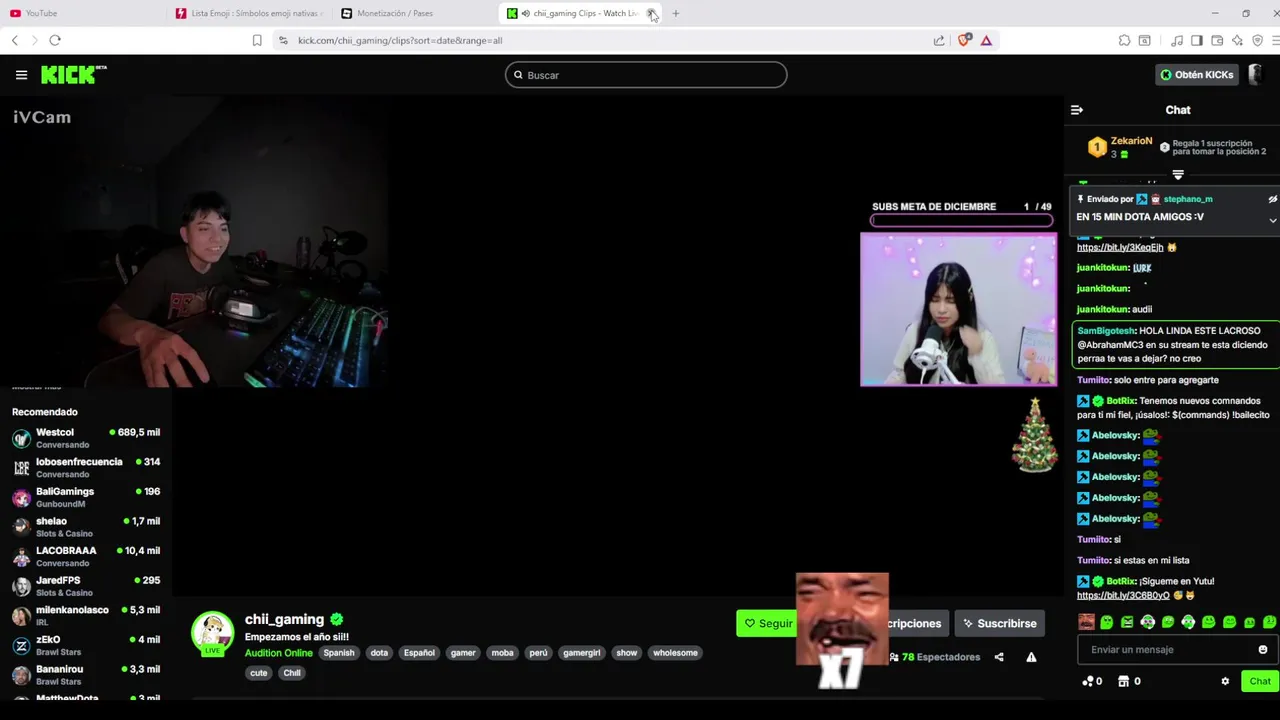Click the Audition Online category link
This screenshot has width=1280, height=720.
point(279,653)
